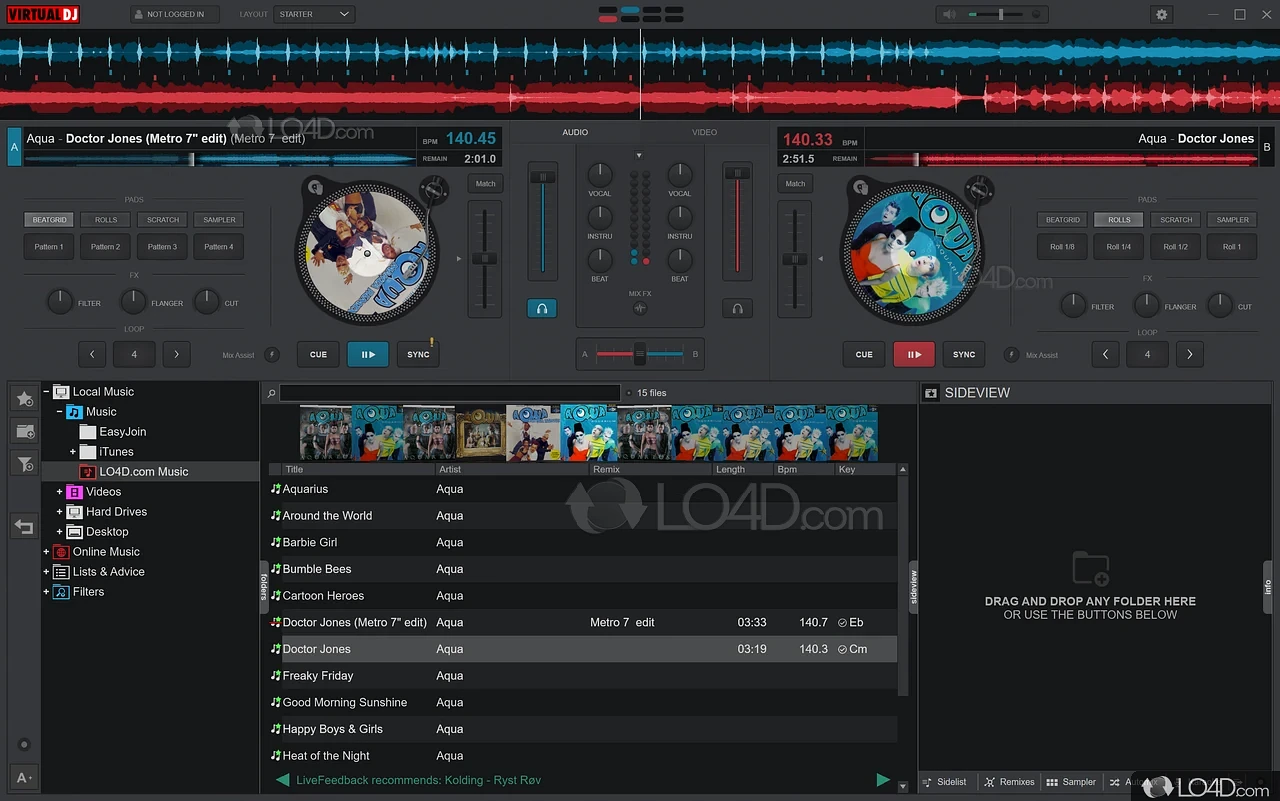The width and height of the screenshot is (1280, 801).
Task: Click the small dot icon at the sidebar bottom
Action: [x=24, y=745]
